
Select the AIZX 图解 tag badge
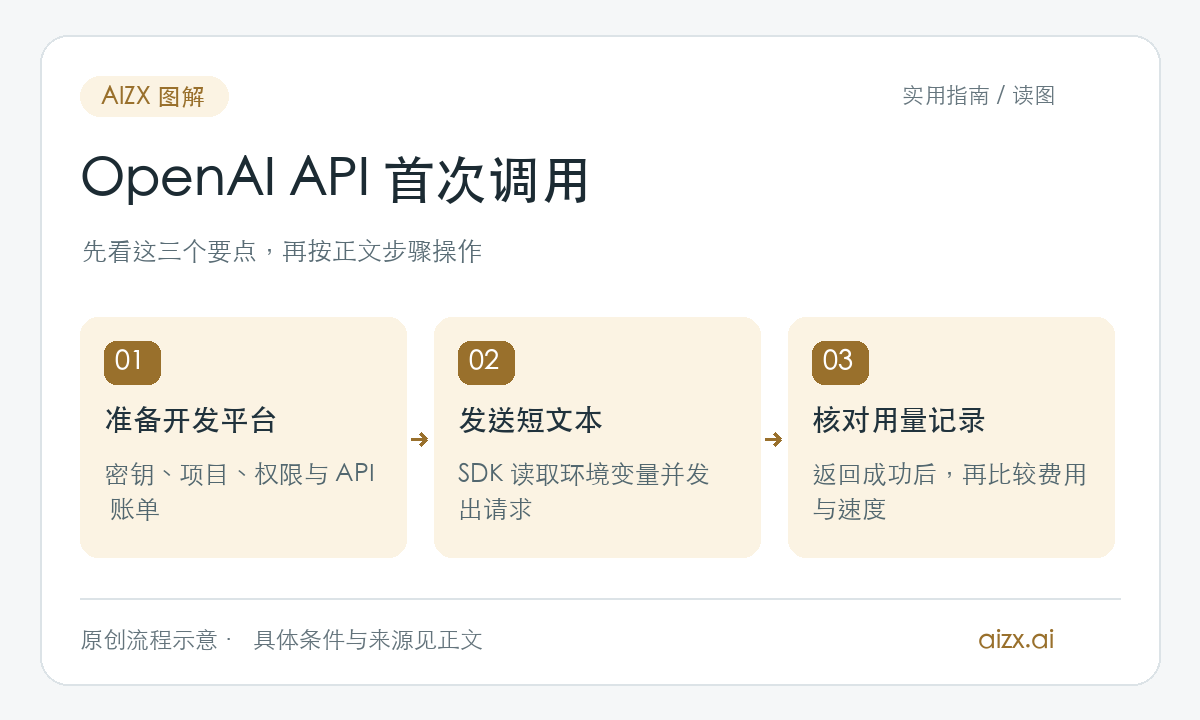coord(154,96)
